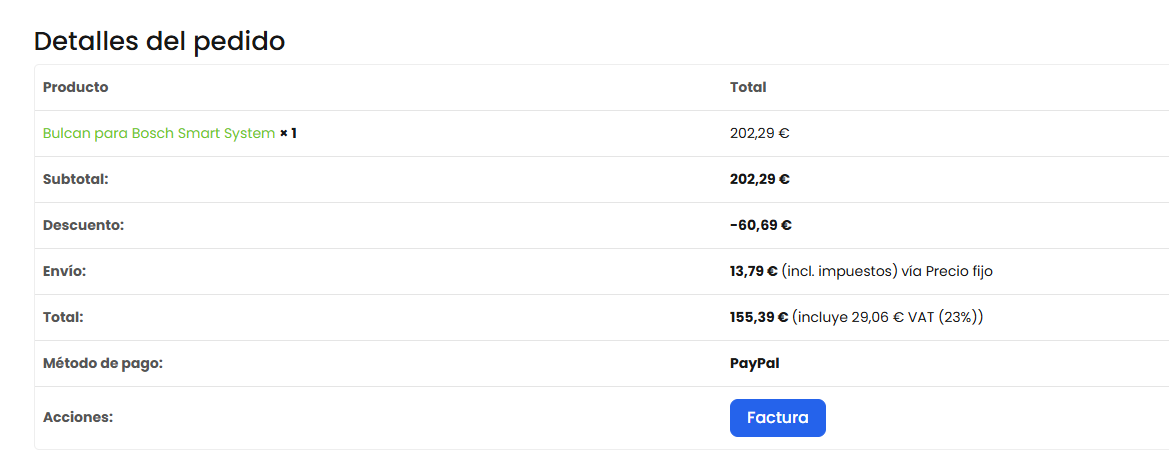Click the Descuento label
The image size is (1169, 467).
(84, 225)
